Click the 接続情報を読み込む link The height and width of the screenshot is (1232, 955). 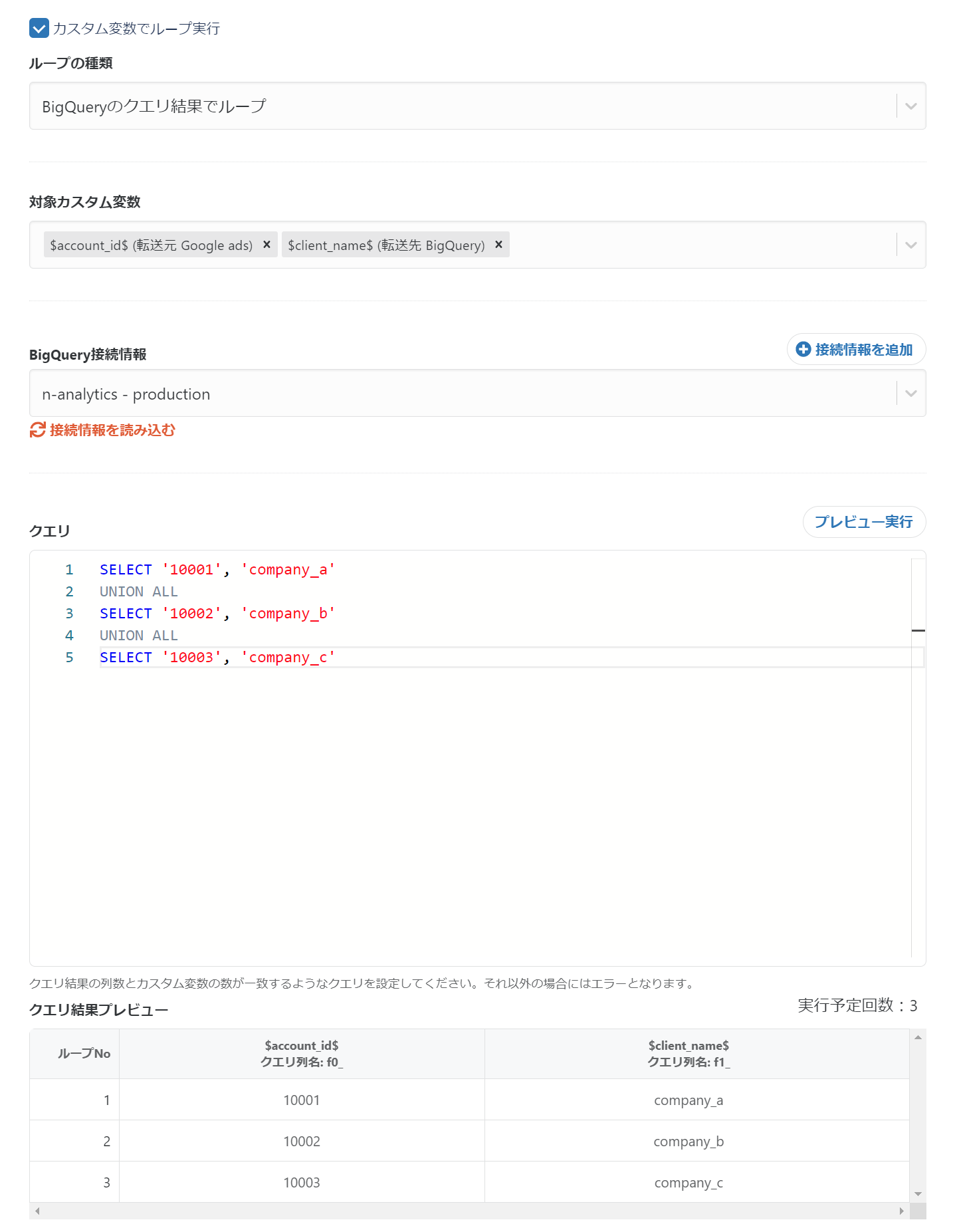(x=112, y=430)
